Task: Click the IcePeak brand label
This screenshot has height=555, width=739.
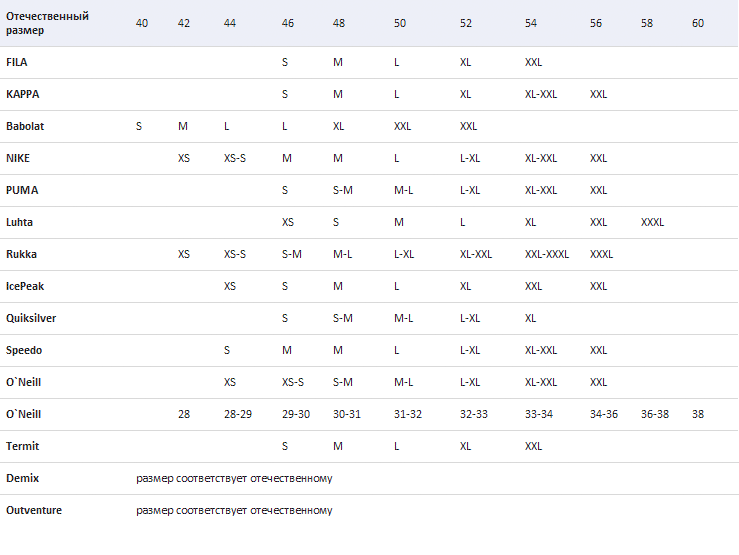Action: click(x=25, y=286)
